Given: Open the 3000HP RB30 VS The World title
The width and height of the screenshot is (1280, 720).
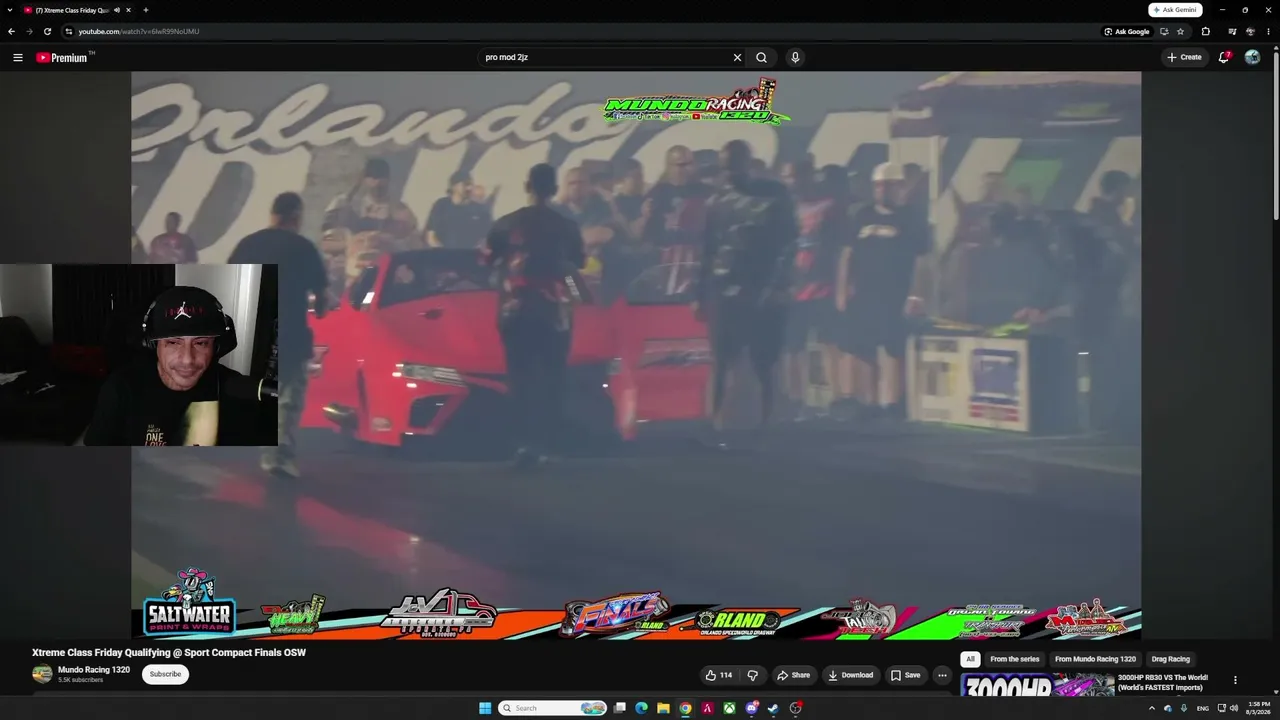Looking at the screenshot, I should point(1163,682).
